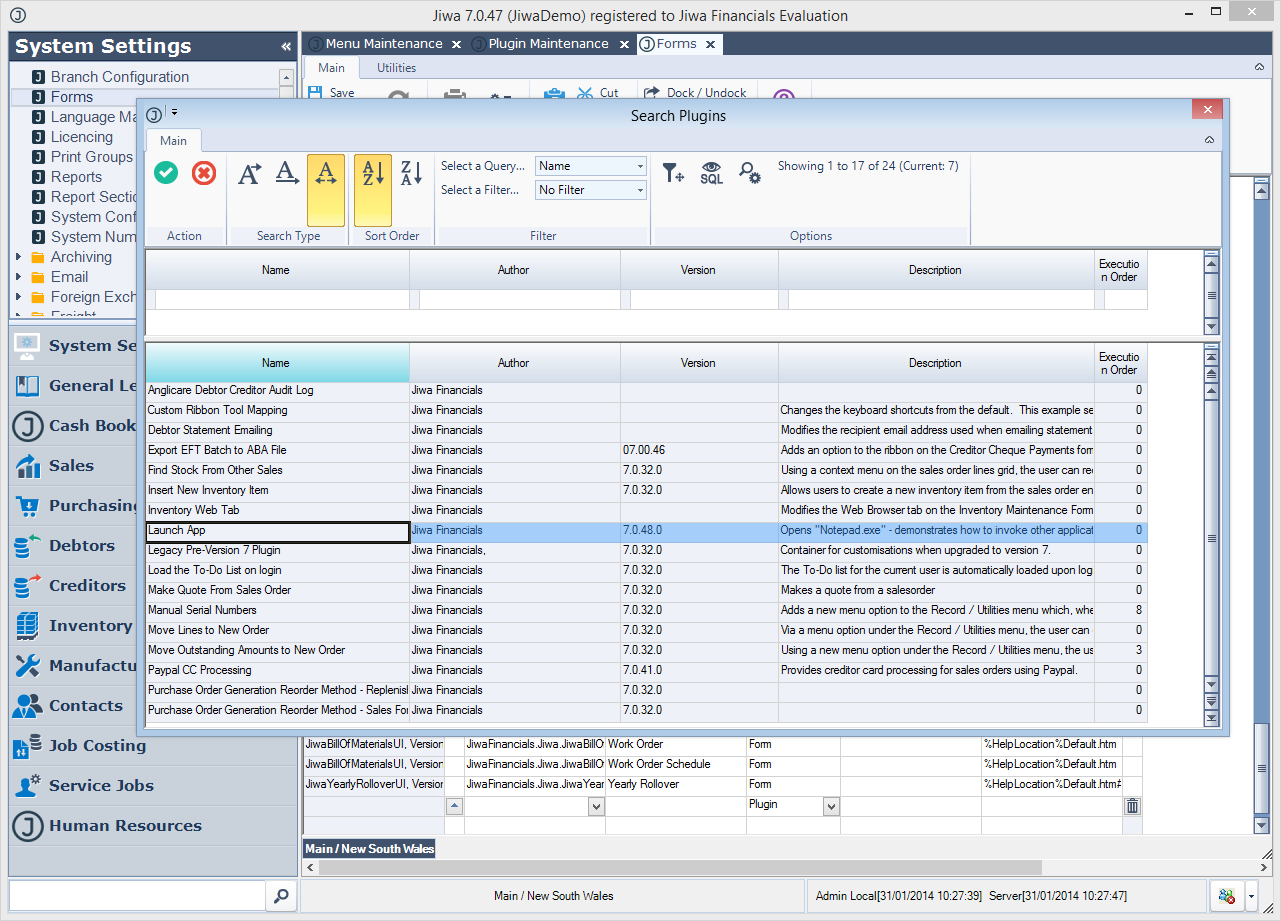
Task: Collapse the System Settings panel with double chevron
Action: tap(286, 47)
